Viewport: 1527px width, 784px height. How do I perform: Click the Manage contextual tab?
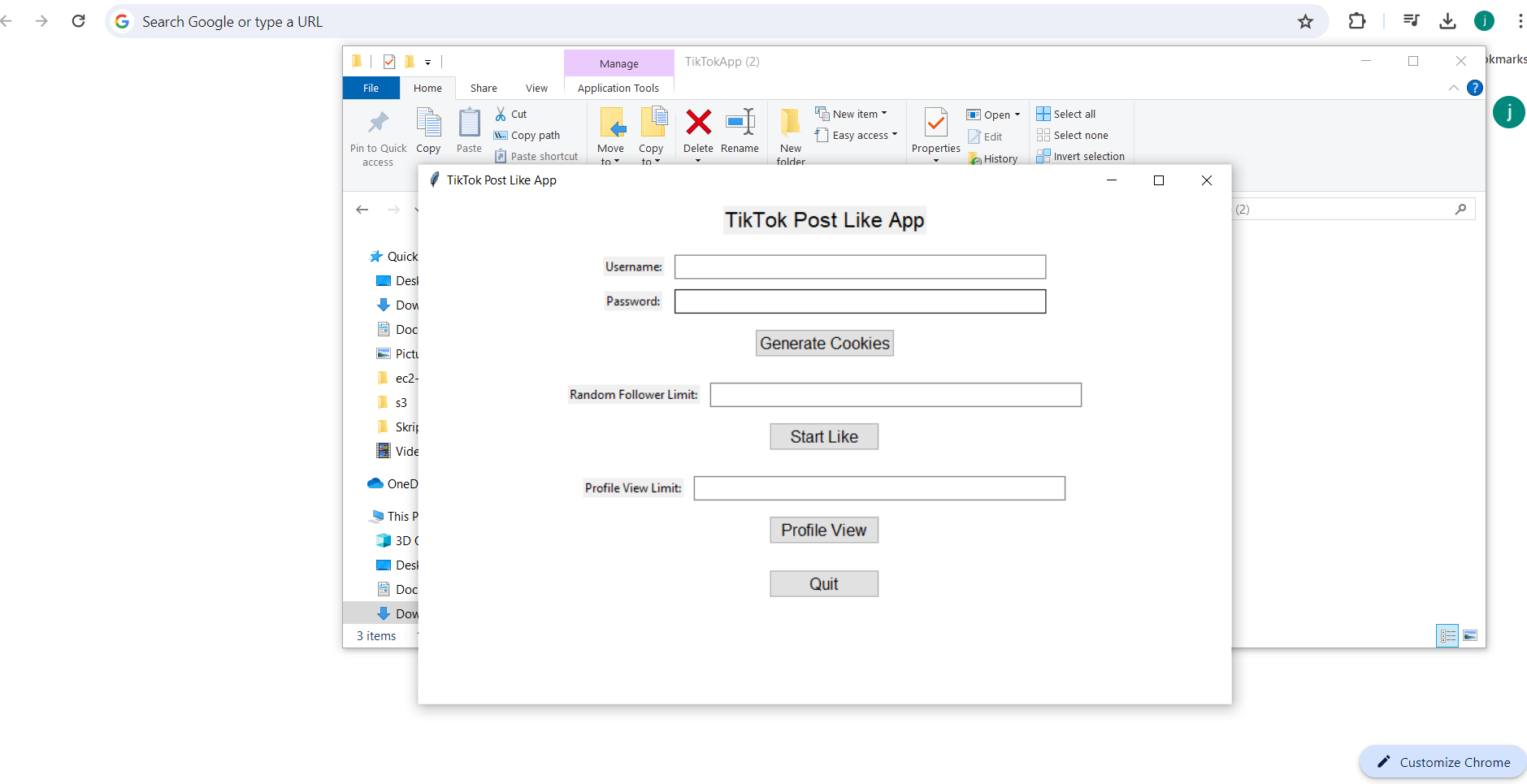[619, 63]
